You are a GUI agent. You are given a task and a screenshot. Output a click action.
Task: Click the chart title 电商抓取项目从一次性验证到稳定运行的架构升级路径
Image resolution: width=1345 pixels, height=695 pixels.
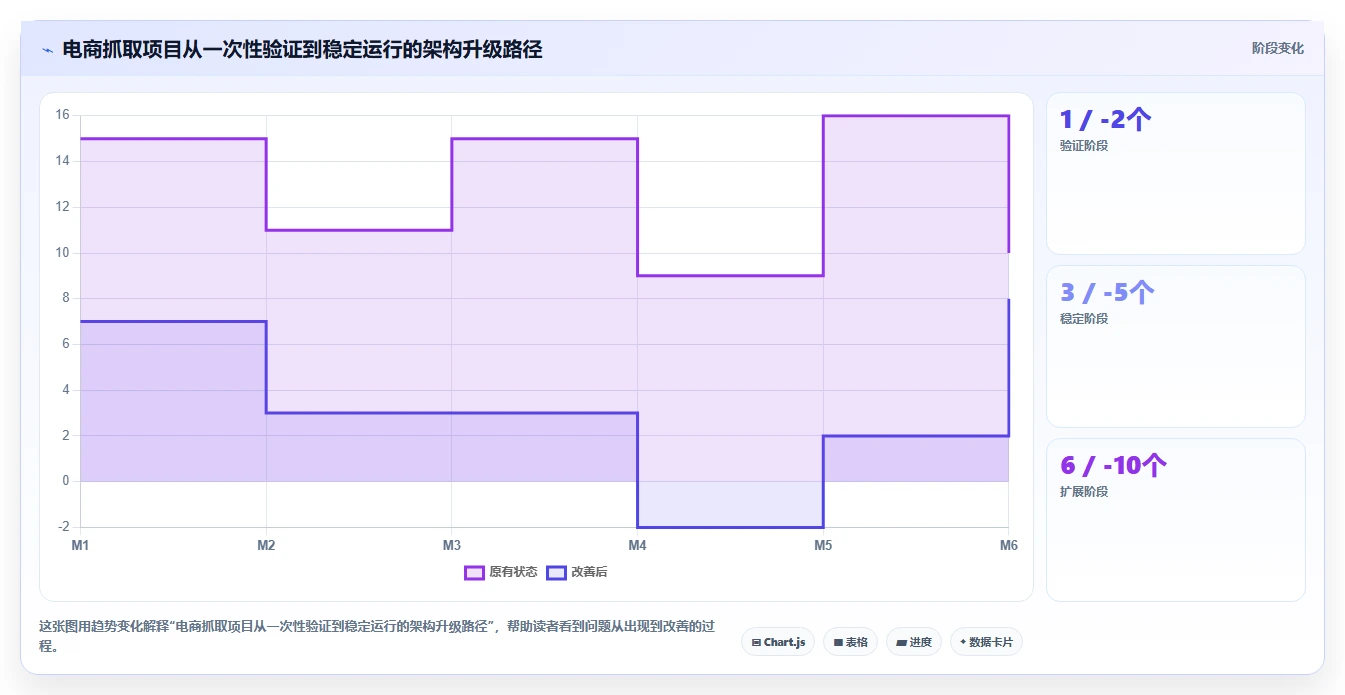[x=302, y=49]
